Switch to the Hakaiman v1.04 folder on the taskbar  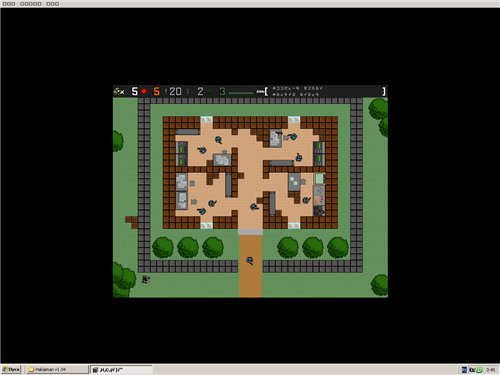(57, 369)
